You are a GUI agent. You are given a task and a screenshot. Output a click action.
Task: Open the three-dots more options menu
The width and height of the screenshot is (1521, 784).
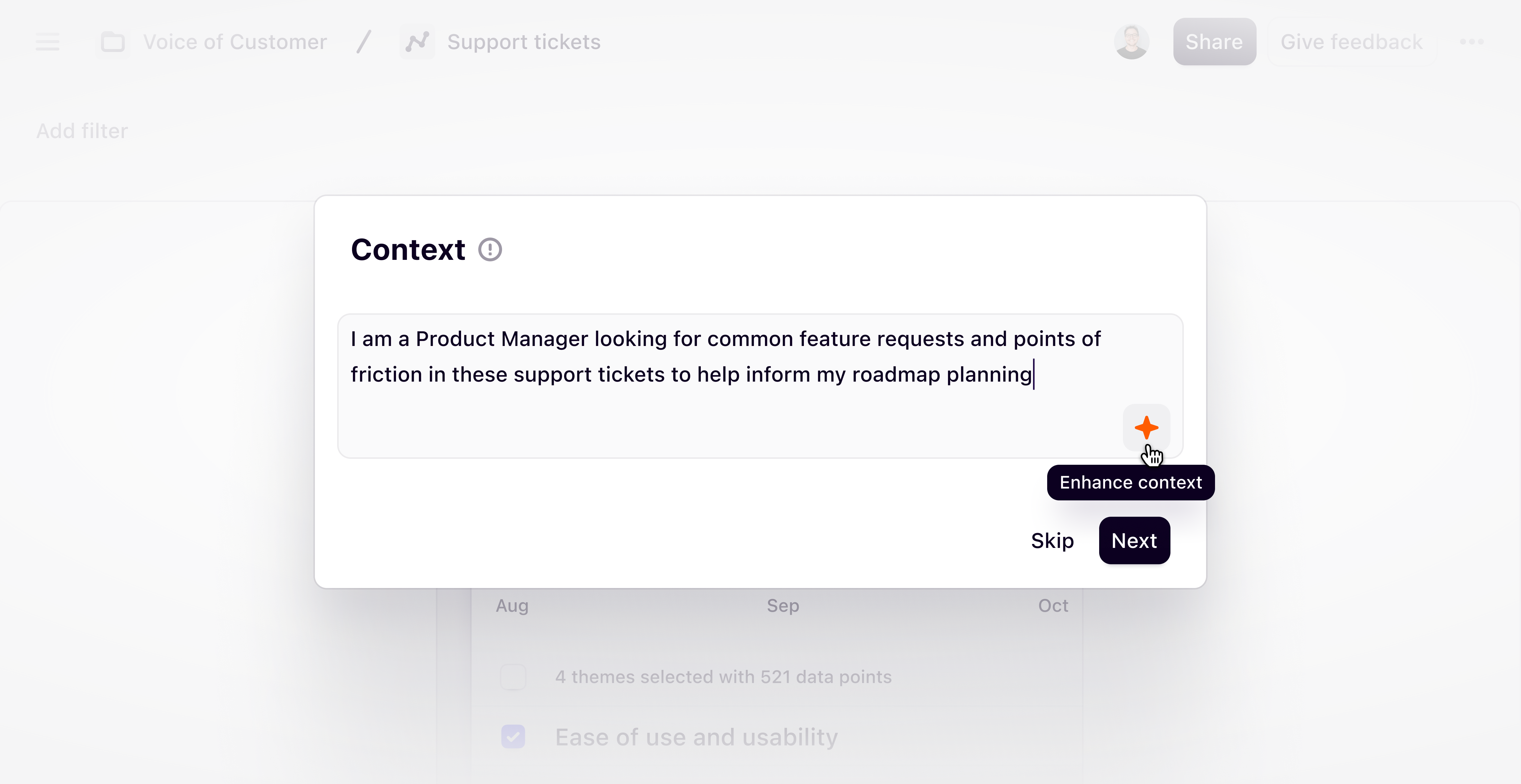point(1471,42)
